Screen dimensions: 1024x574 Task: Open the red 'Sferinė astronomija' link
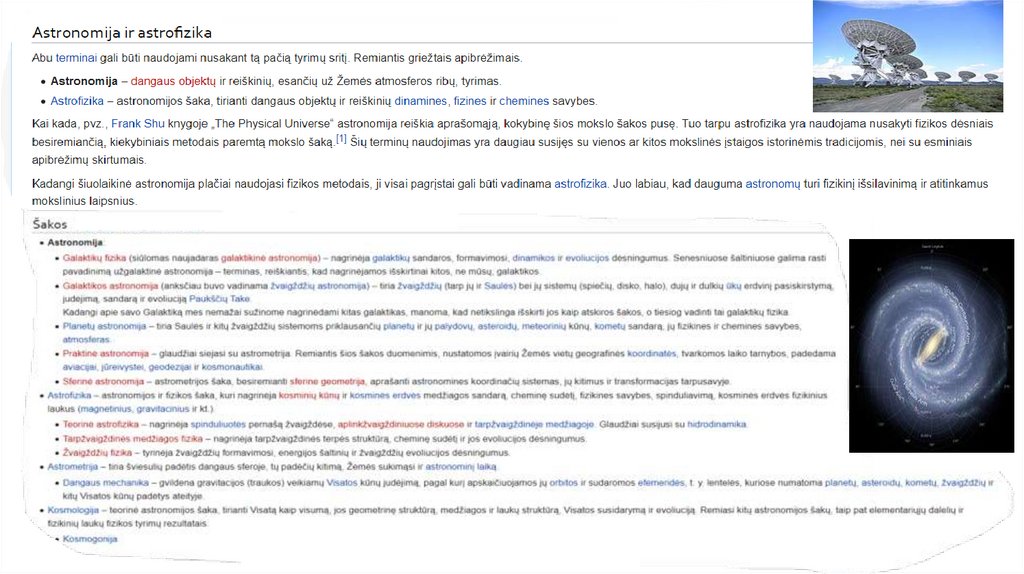[103, 381]
